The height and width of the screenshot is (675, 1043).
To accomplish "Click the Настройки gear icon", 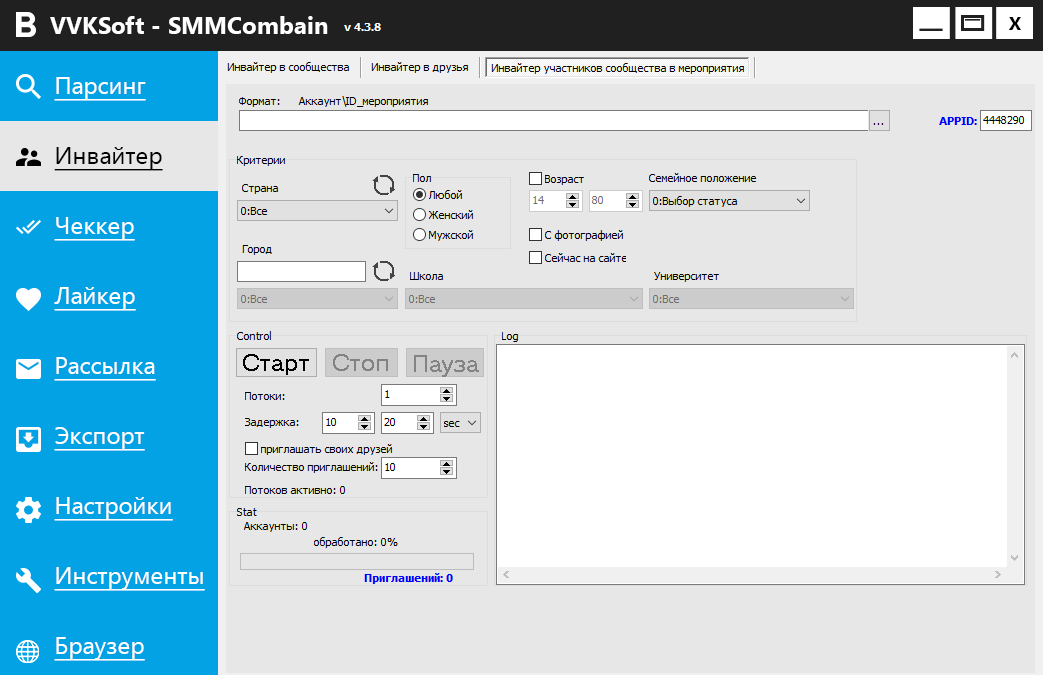I will pyautogui.click(x=28, y=509).
